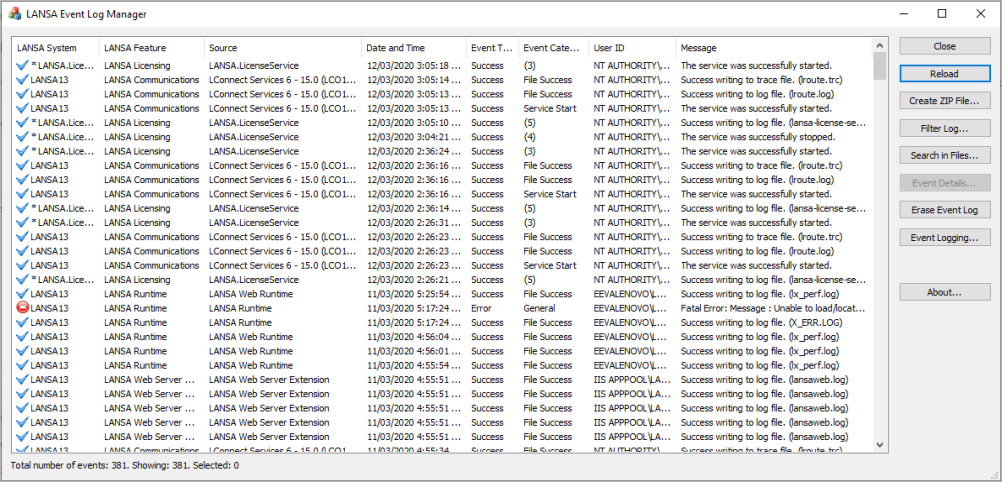This screenshot has width=1002, height=482.
Task: Click the red error icon for LANSA Runtime
Action: coord(23,308)
